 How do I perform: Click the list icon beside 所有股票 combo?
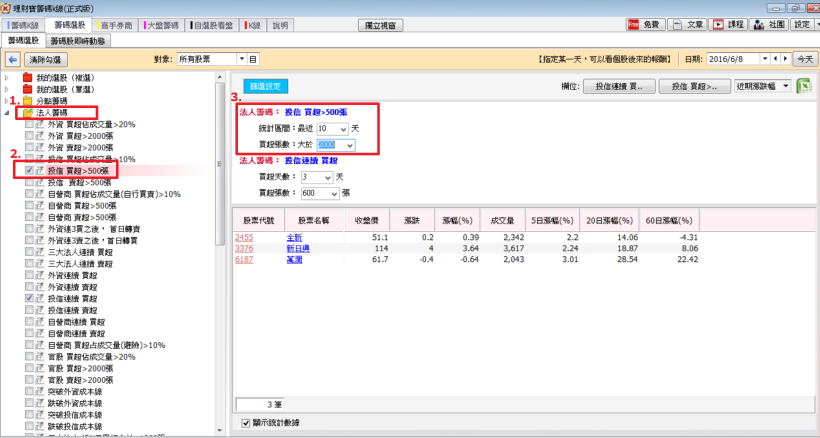click(253, 60)
